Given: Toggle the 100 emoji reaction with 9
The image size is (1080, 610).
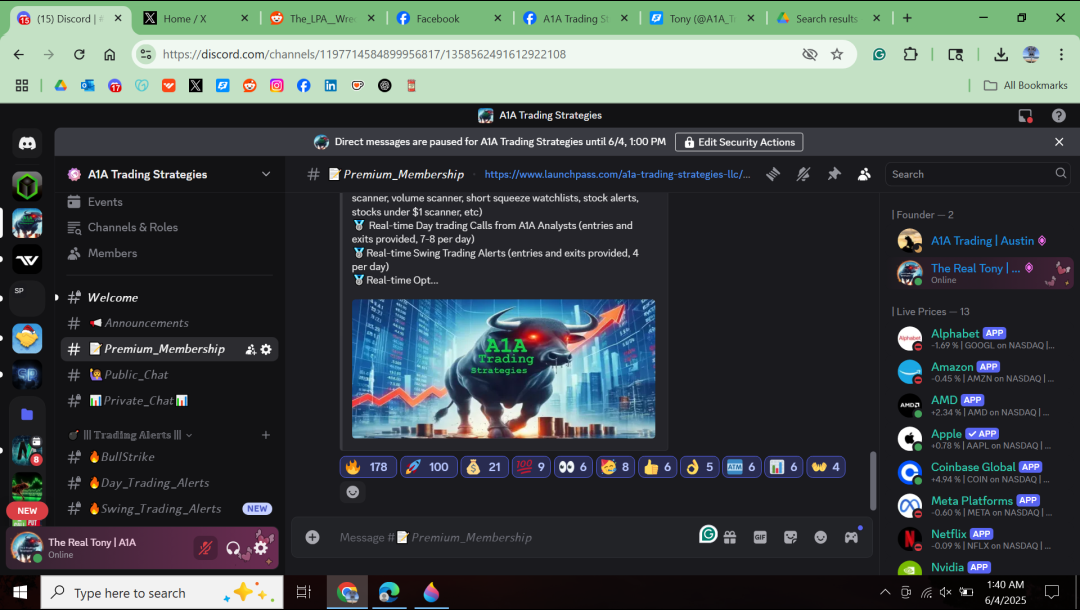Looking at the screenshot, I should (x=531, y=467).
